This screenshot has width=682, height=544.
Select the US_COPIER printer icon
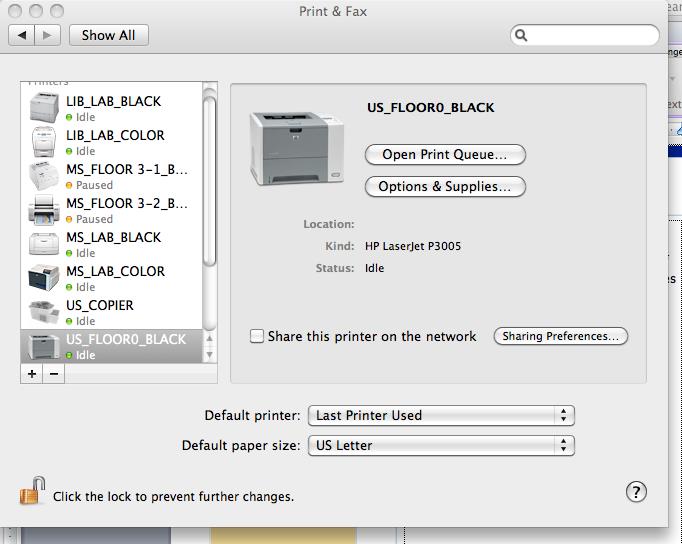(43, 312)
